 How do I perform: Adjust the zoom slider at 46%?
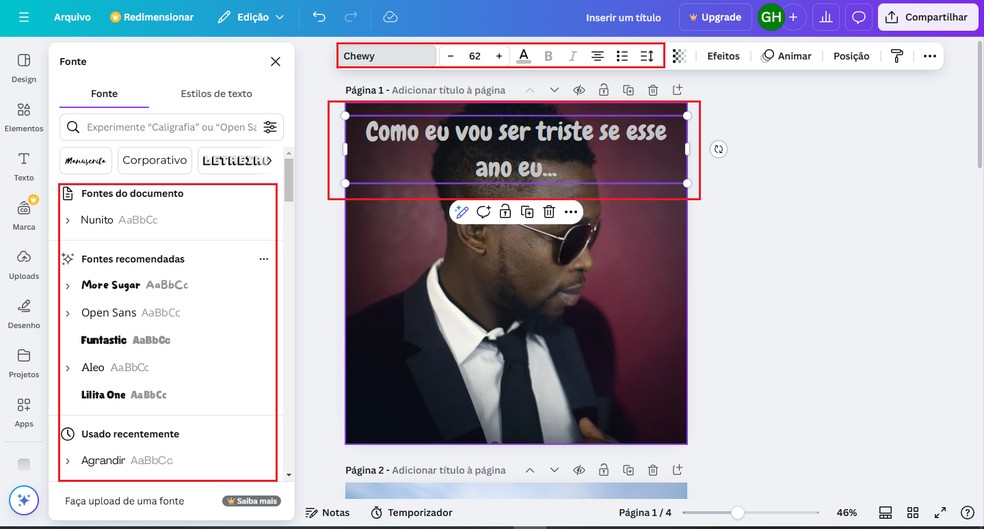pos(737,512)
